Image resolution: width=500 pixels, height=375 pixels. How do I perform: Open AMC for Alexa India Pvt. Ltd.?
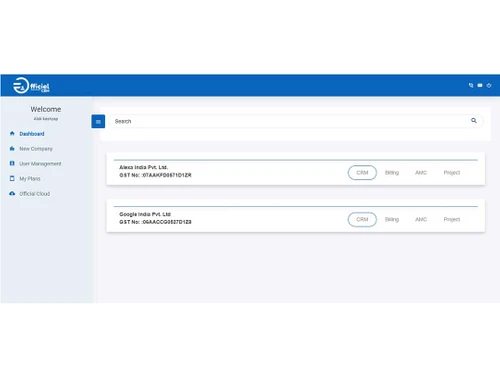pyautogui.click(x=421, y=173)
